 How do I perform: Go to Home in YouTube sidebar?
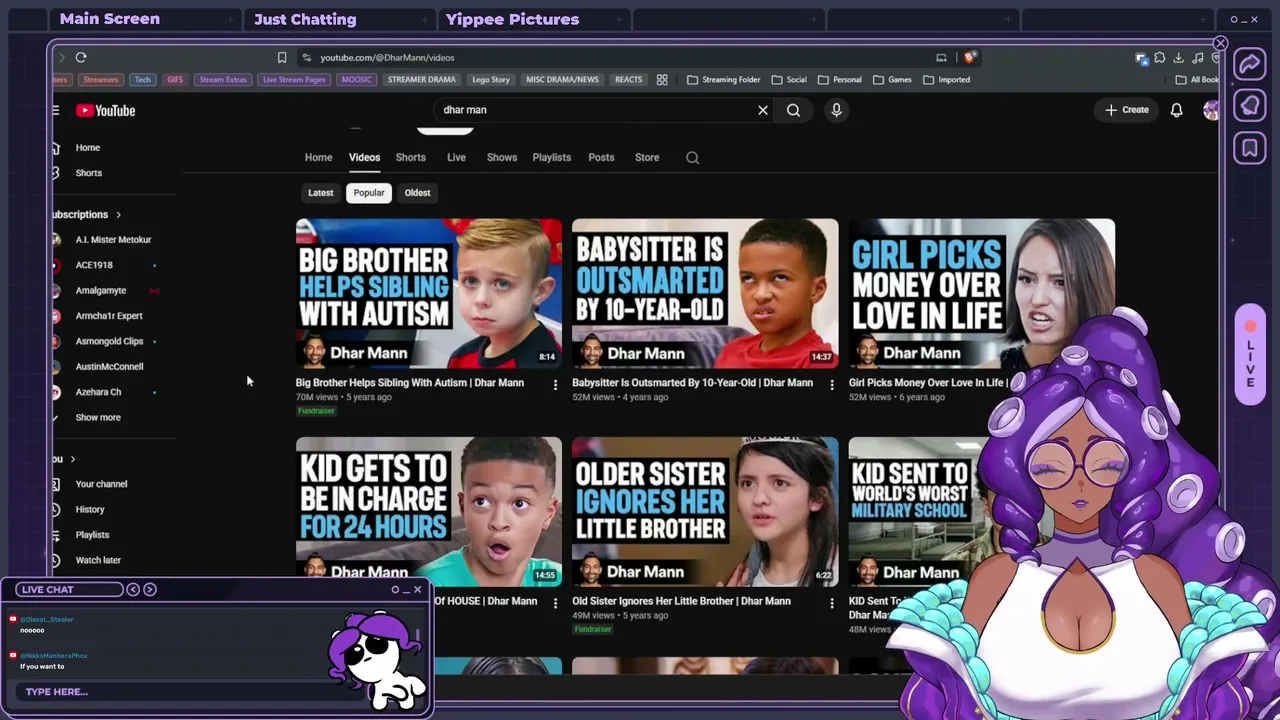(88, 148)
